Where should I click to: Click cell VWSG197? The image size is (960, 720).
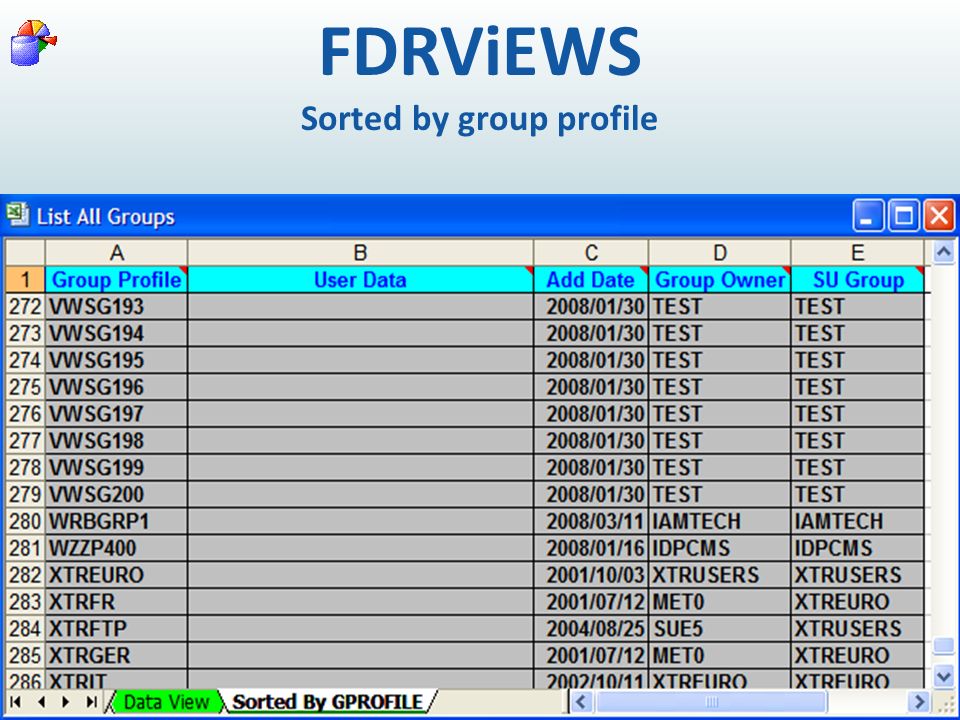coord(116,414)
